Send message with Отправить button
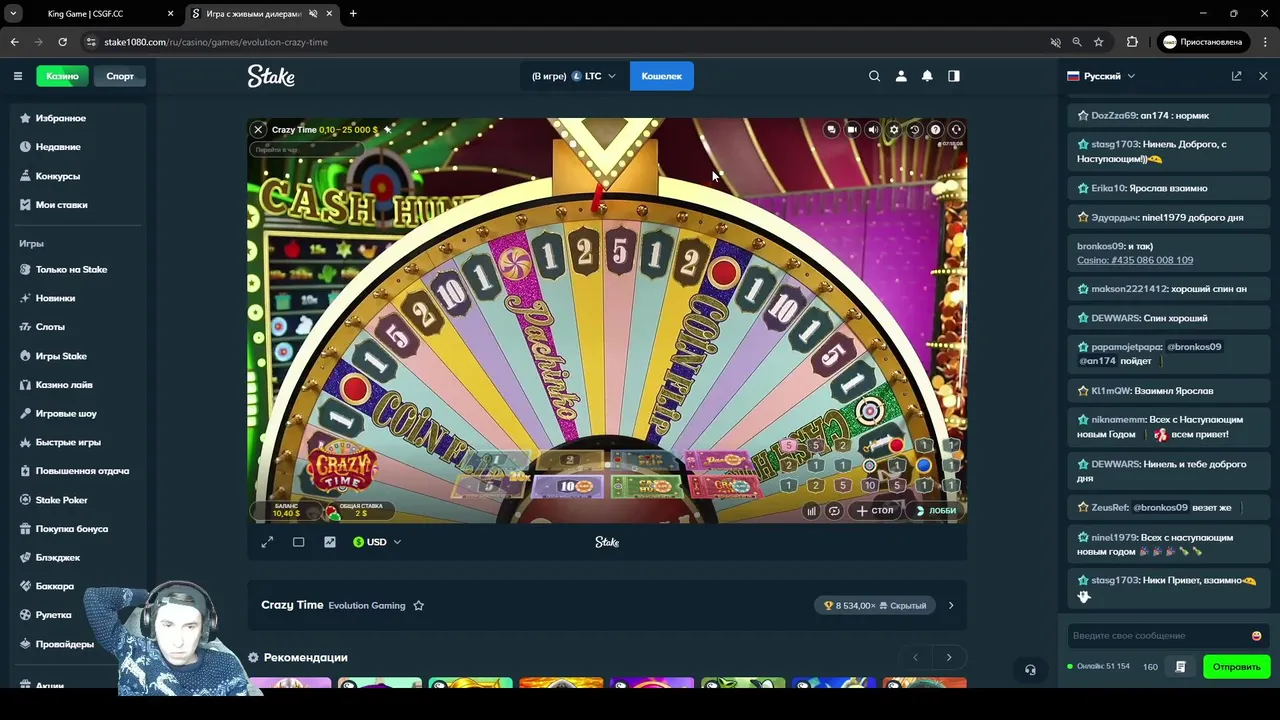The height and width of the screenshot is (720, 1280). [x=1236, y=667]
